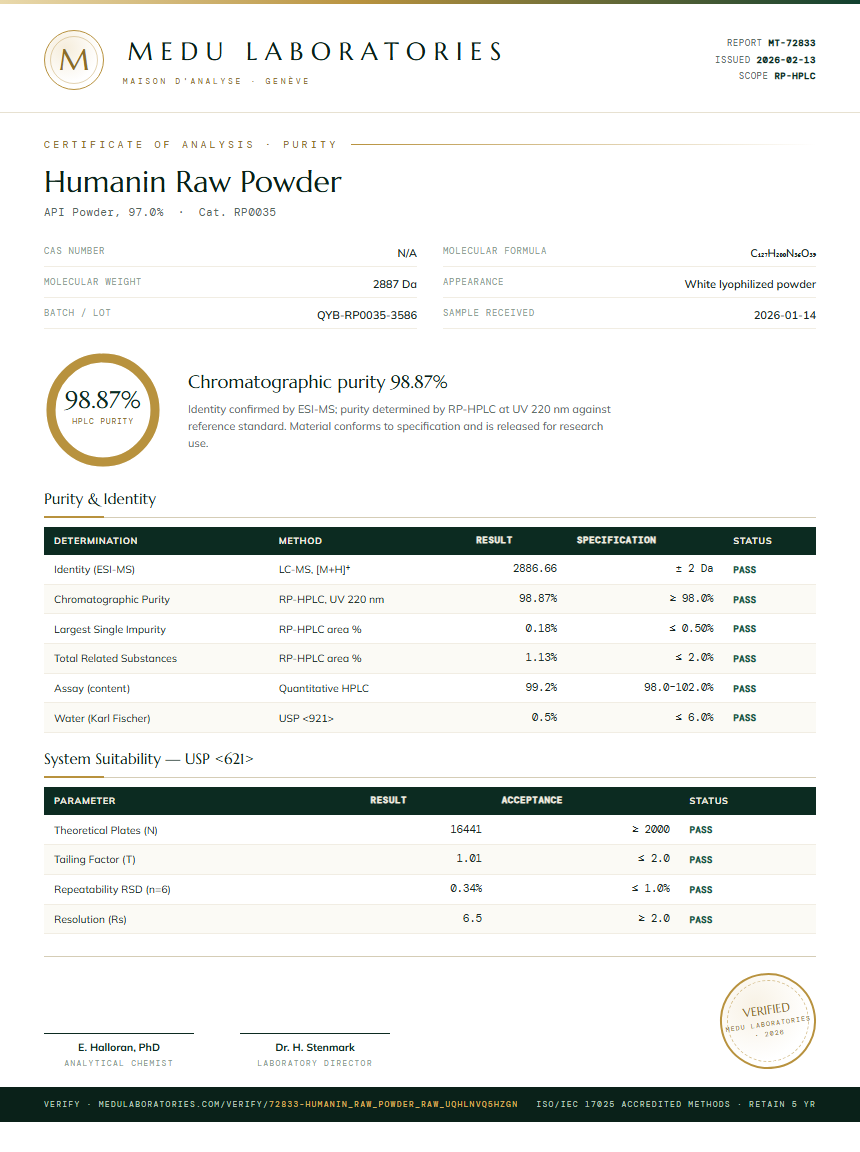
Task: Select the Resolution (Rs) row label
Action: pyautogui.click(x=90, y=920)
